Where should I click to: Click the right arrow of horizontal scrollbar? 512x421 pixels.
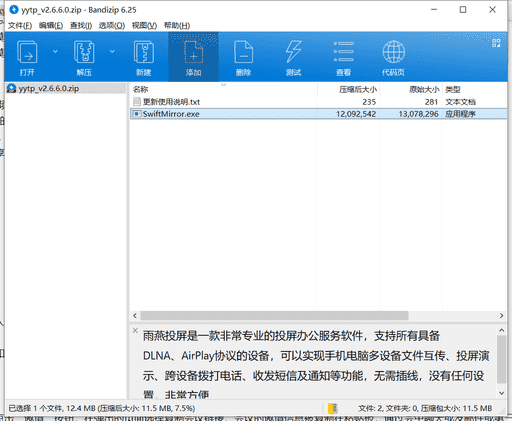(x=502, y=315)
